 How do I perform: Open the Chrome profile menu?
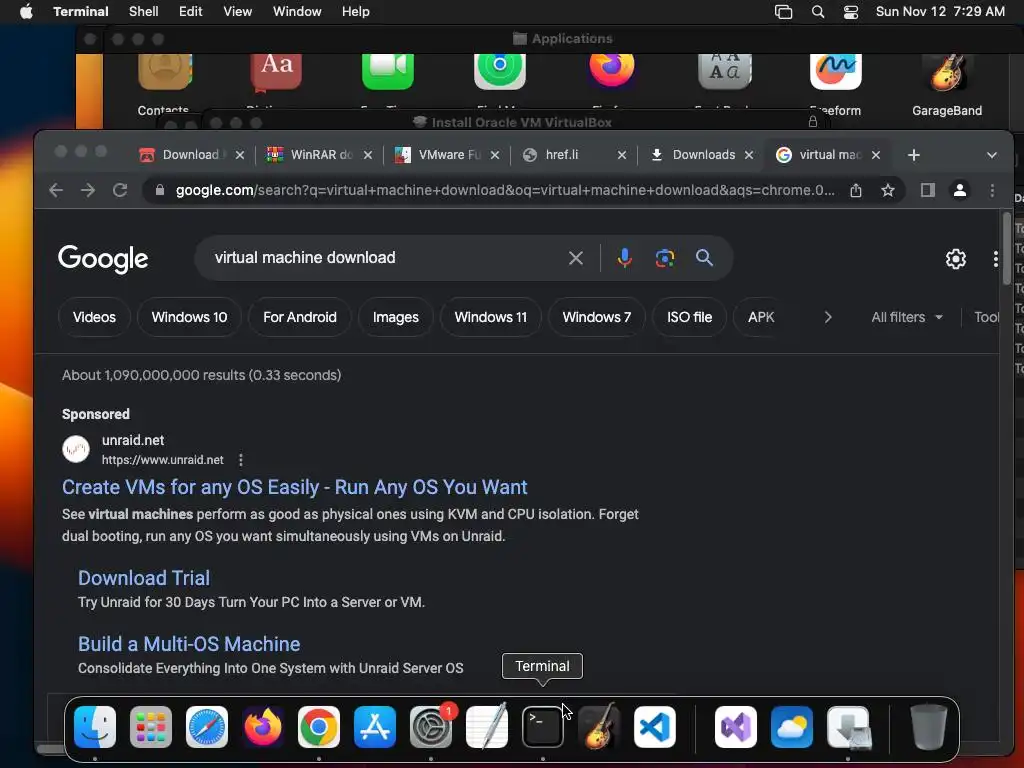(959, 190)
